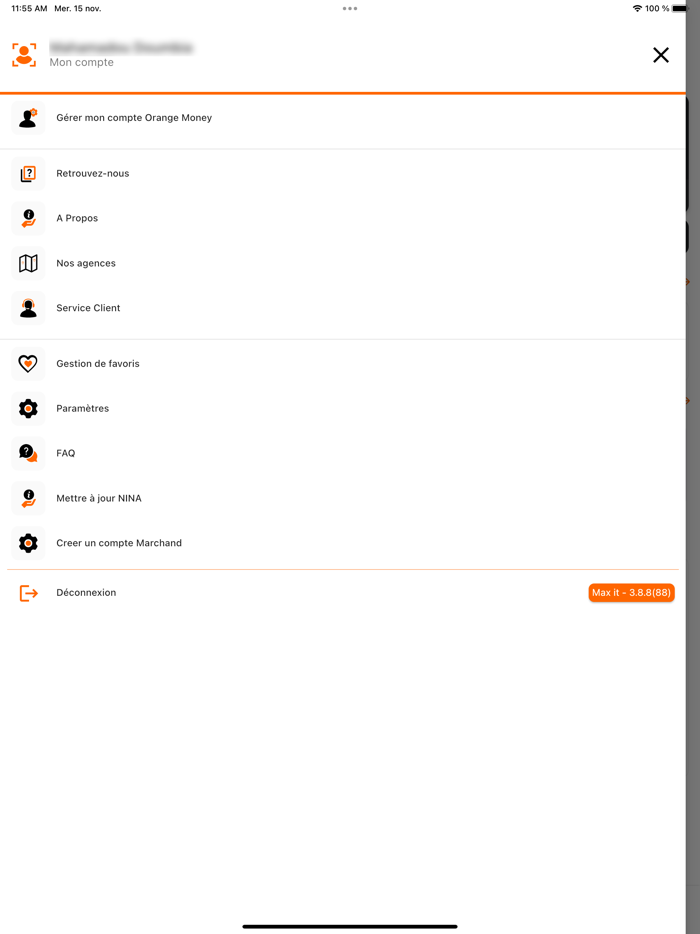Tap the Gestion de favoris heart icon
700x934 pixels.
[27, 363]
